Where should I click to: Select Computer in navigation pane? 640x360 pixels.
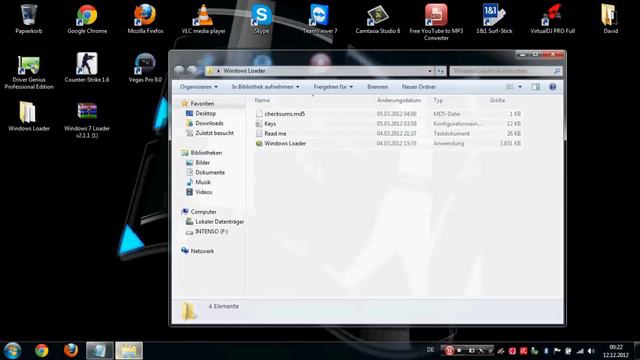point(203,212)
